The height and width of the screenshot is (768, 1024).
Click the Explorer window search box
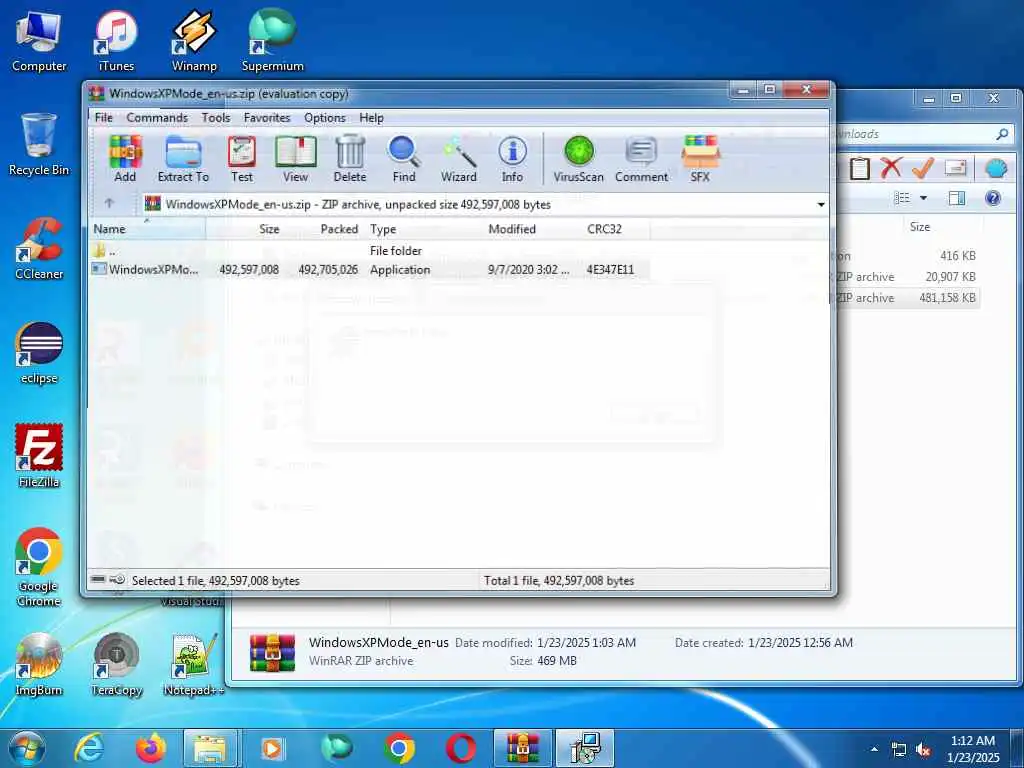pyautogui.click(x=922, y=134)
